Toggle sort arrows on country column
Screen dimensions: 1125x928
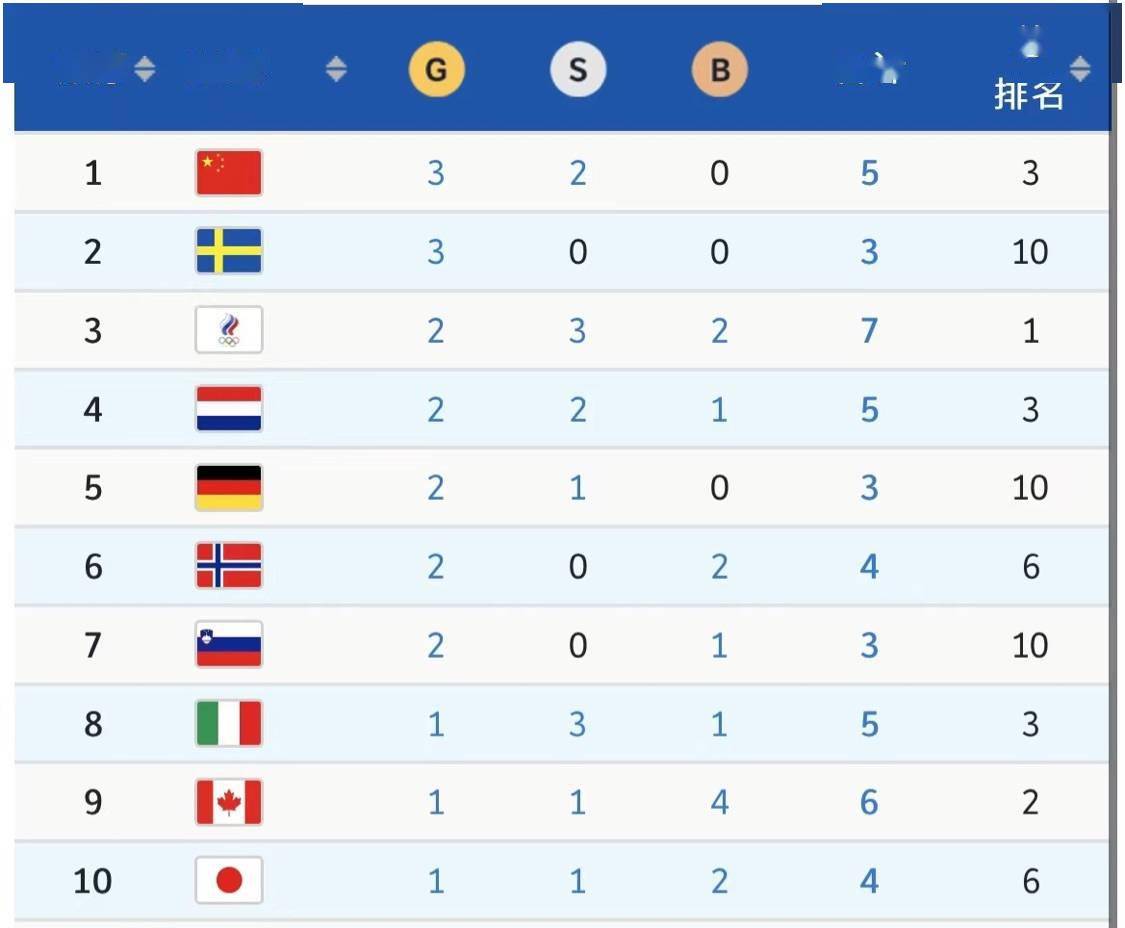336,69
